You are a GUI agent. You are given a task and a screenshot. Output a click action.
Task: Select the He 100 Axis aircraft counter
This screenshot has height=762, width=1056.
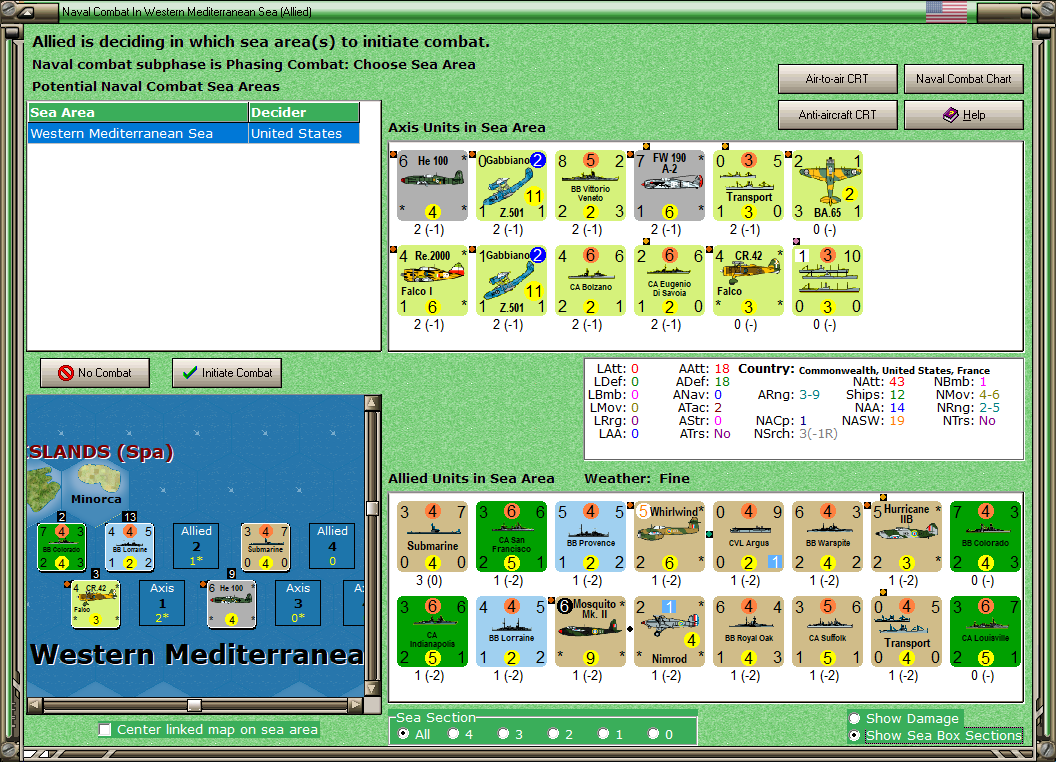pos(432,185)
